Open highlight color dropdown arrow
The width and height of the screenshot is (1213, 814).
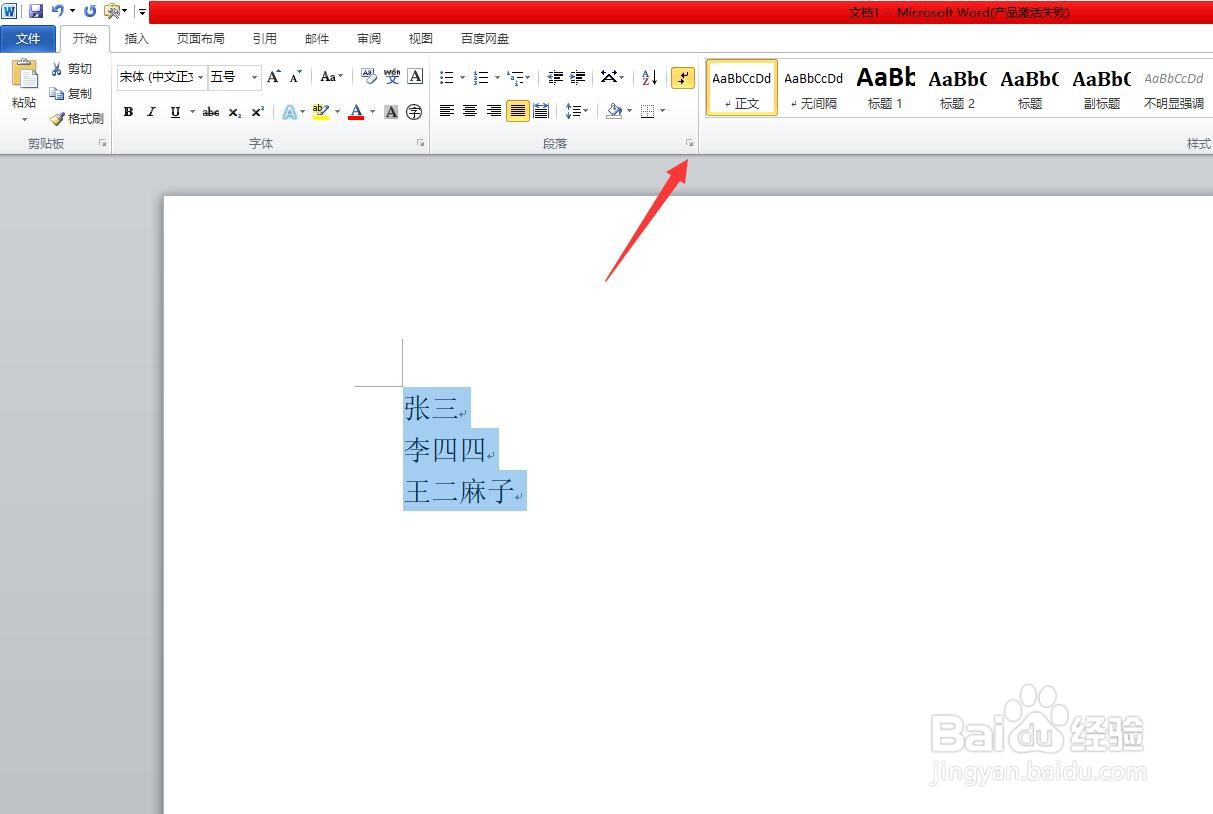pyautogui.click(x=337, y=112)
